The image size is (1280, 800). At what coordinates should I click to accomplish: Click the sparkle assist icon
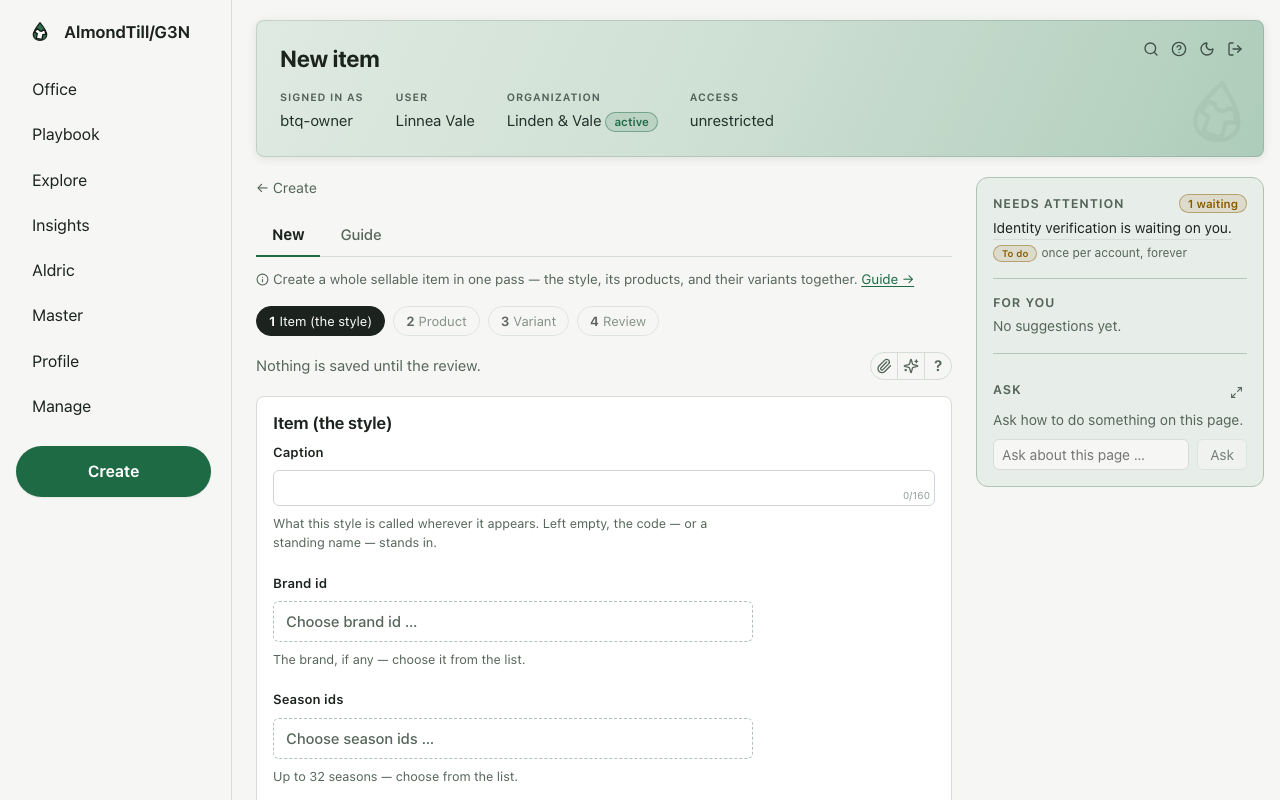(911, 366)
